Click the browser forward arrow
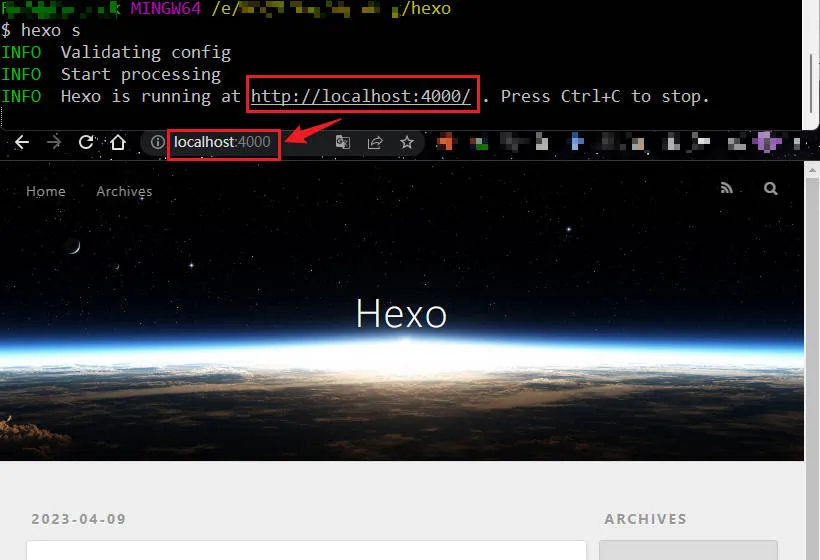The image size is (820, 560). point(54,142)
